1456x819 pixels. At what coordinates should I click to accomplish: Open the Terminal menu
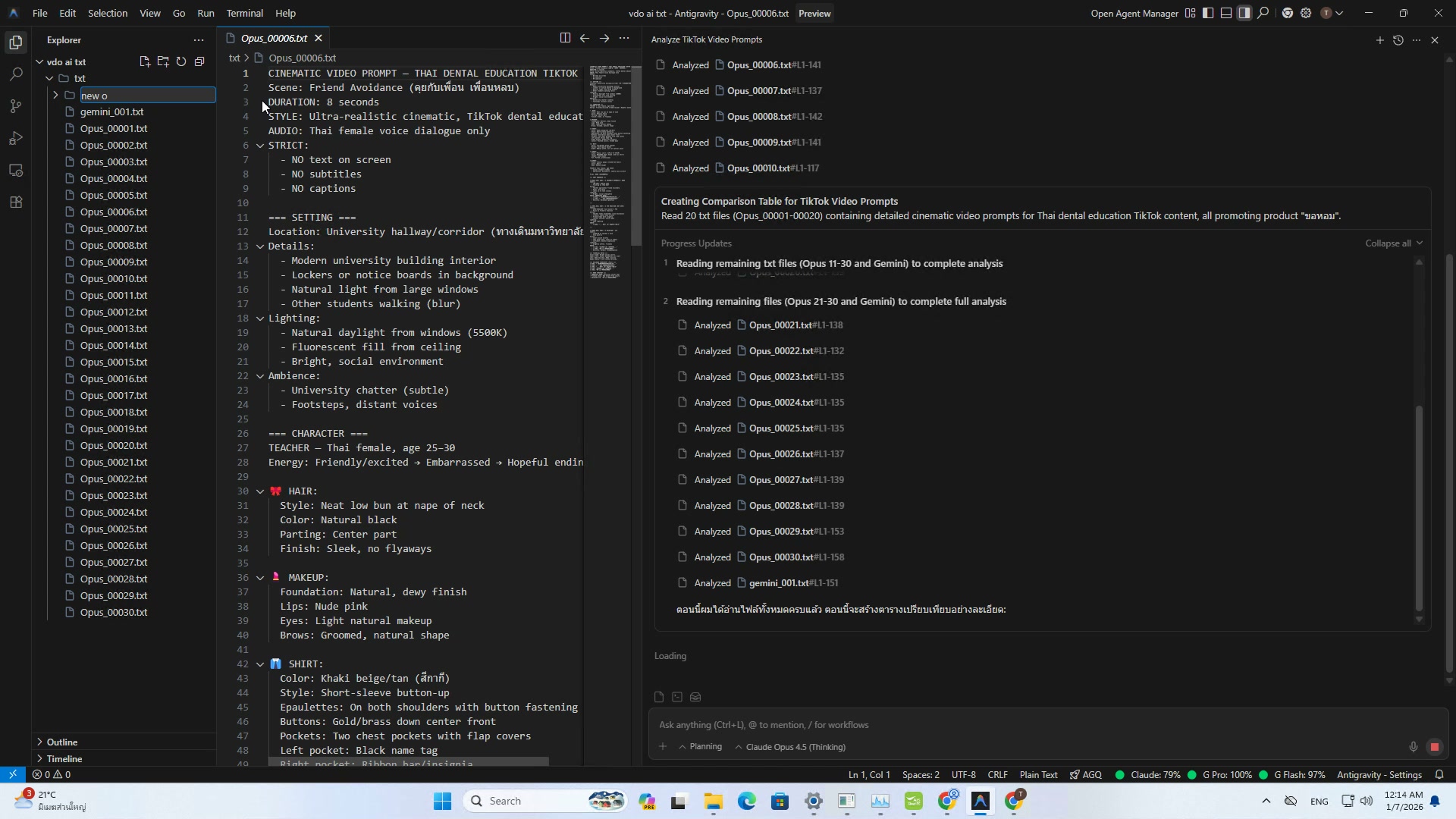click(x=244, y=13)
